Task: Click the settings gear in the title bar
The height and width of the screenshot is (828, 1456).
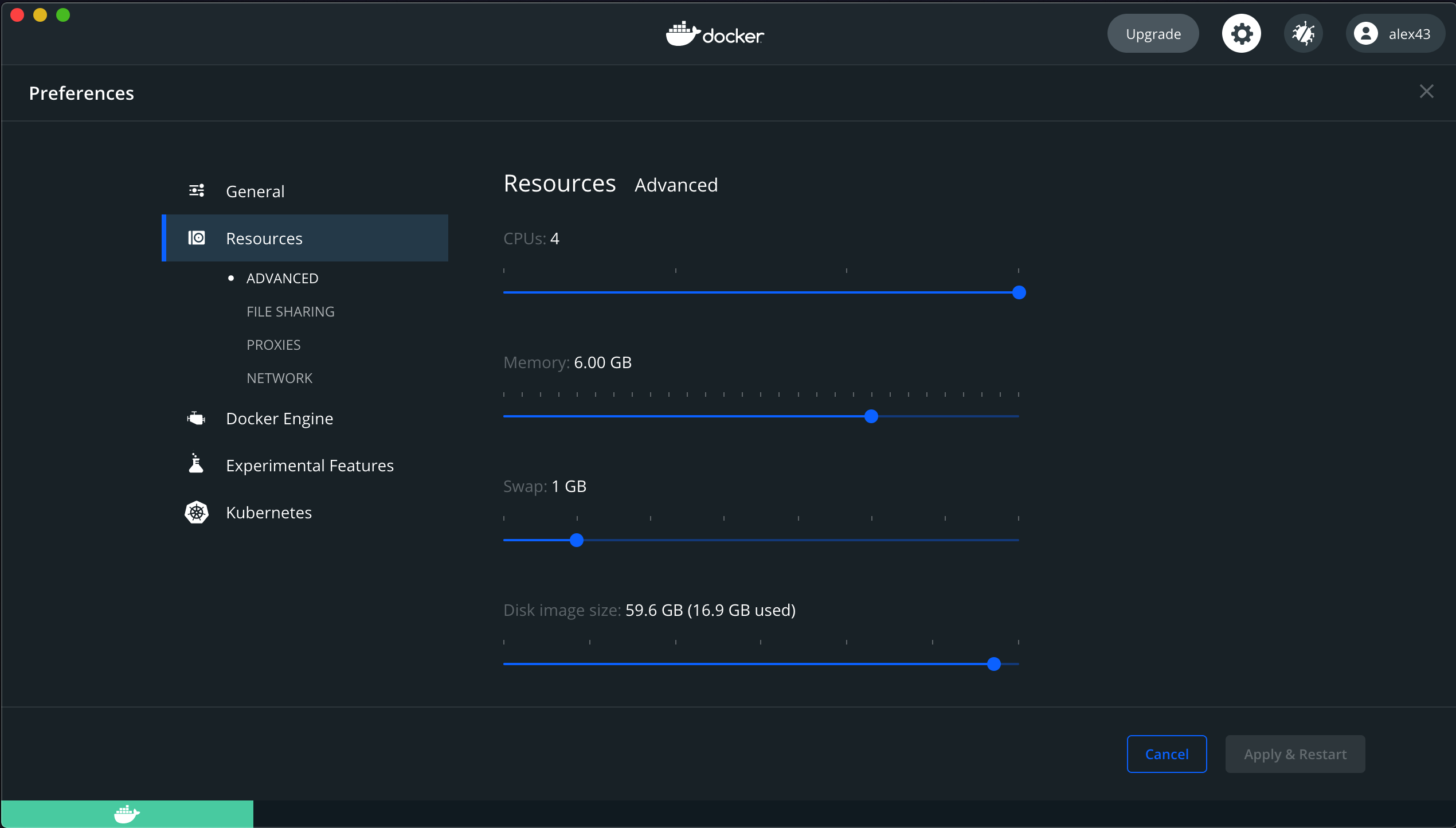Action: [x=1240, y=33]
